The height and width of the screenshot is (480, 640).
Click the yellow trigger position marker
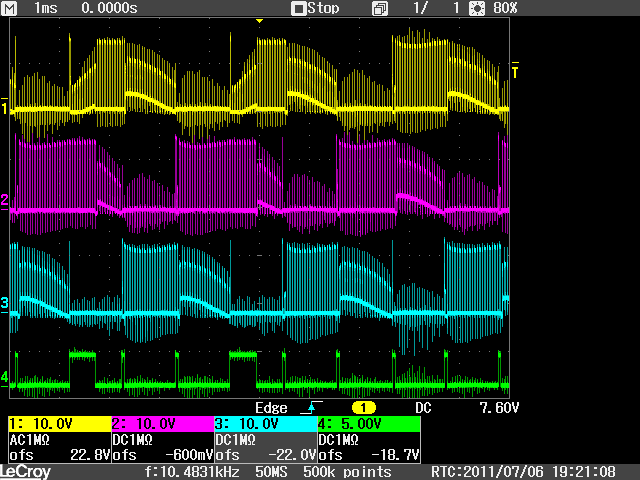pos(259,21)
